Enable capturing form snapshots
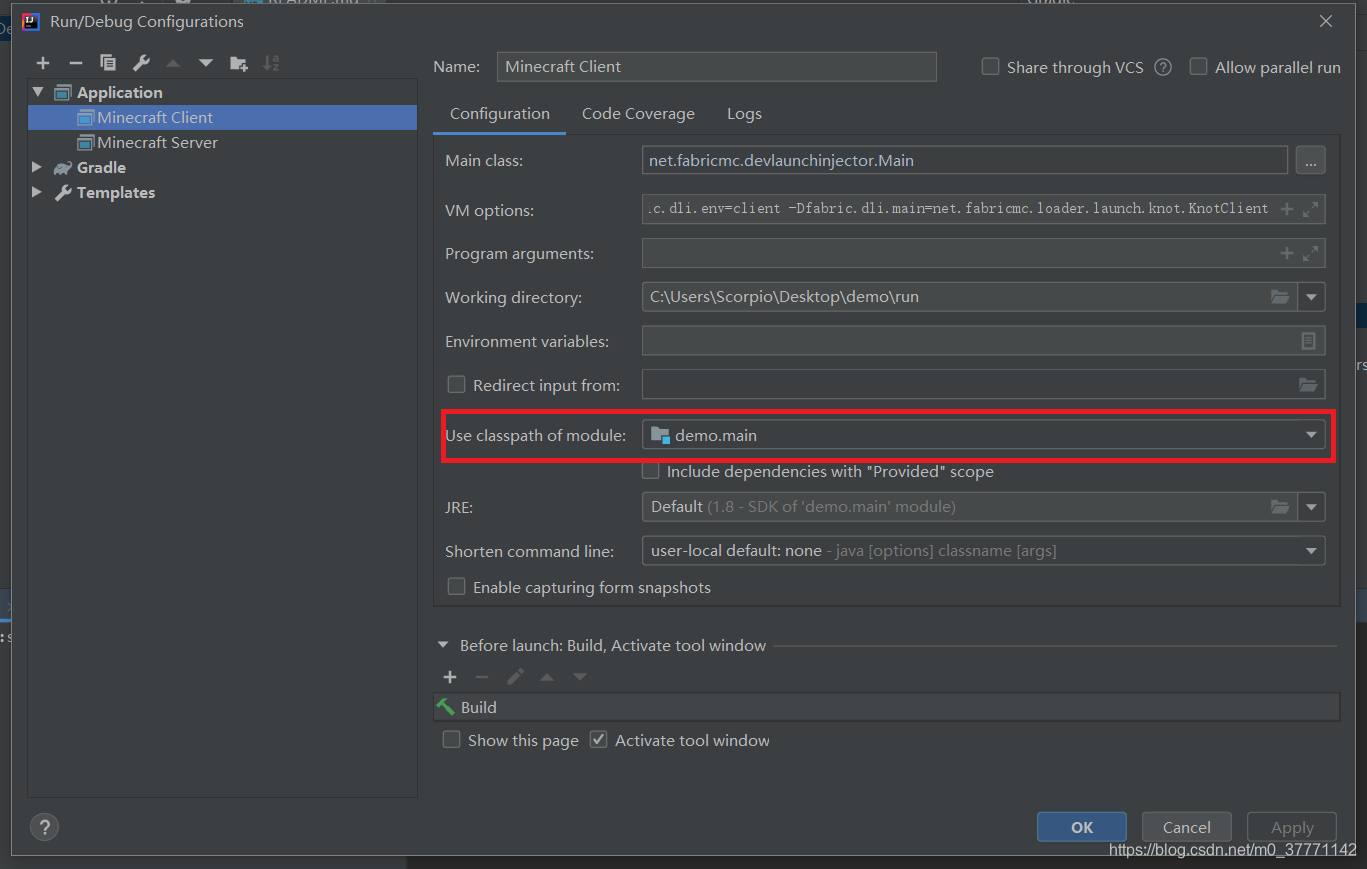The image size is (1367, 869). 456,587
